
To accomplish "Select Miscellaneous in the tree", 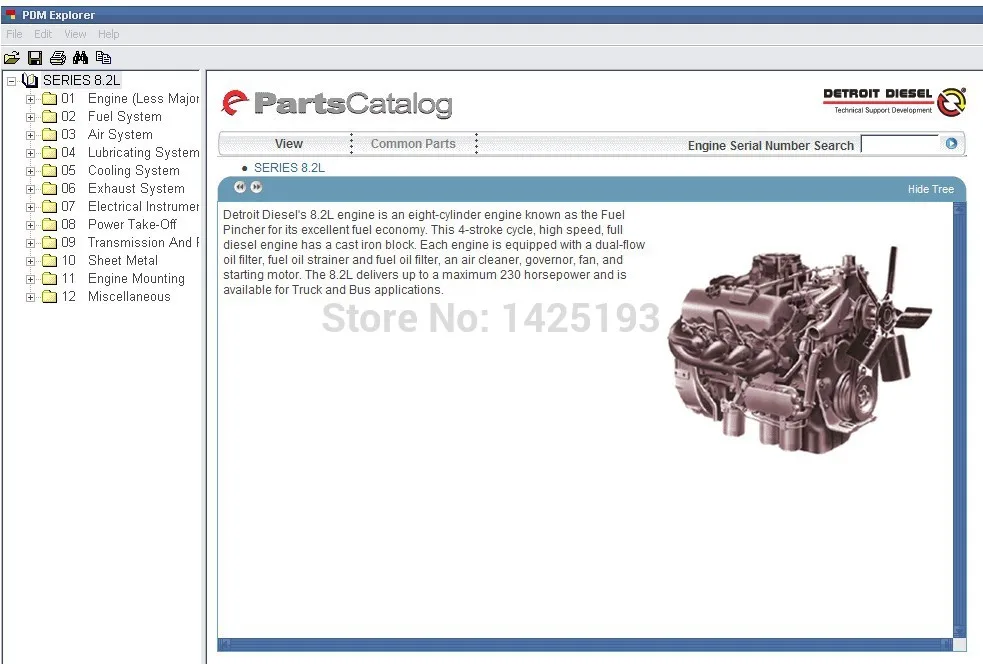I will coord(129,297).
